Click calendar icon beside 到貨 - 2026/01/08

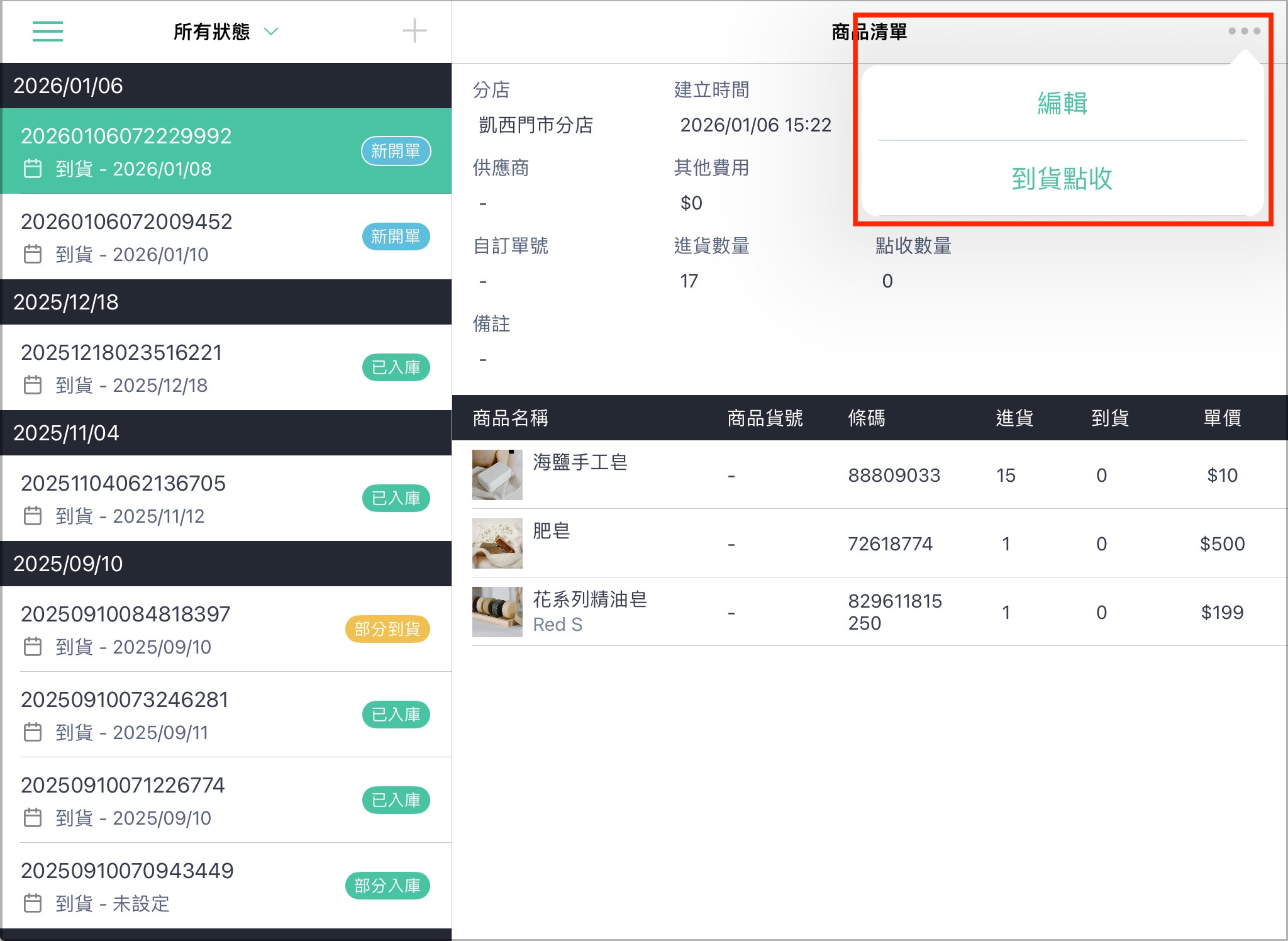33,169
